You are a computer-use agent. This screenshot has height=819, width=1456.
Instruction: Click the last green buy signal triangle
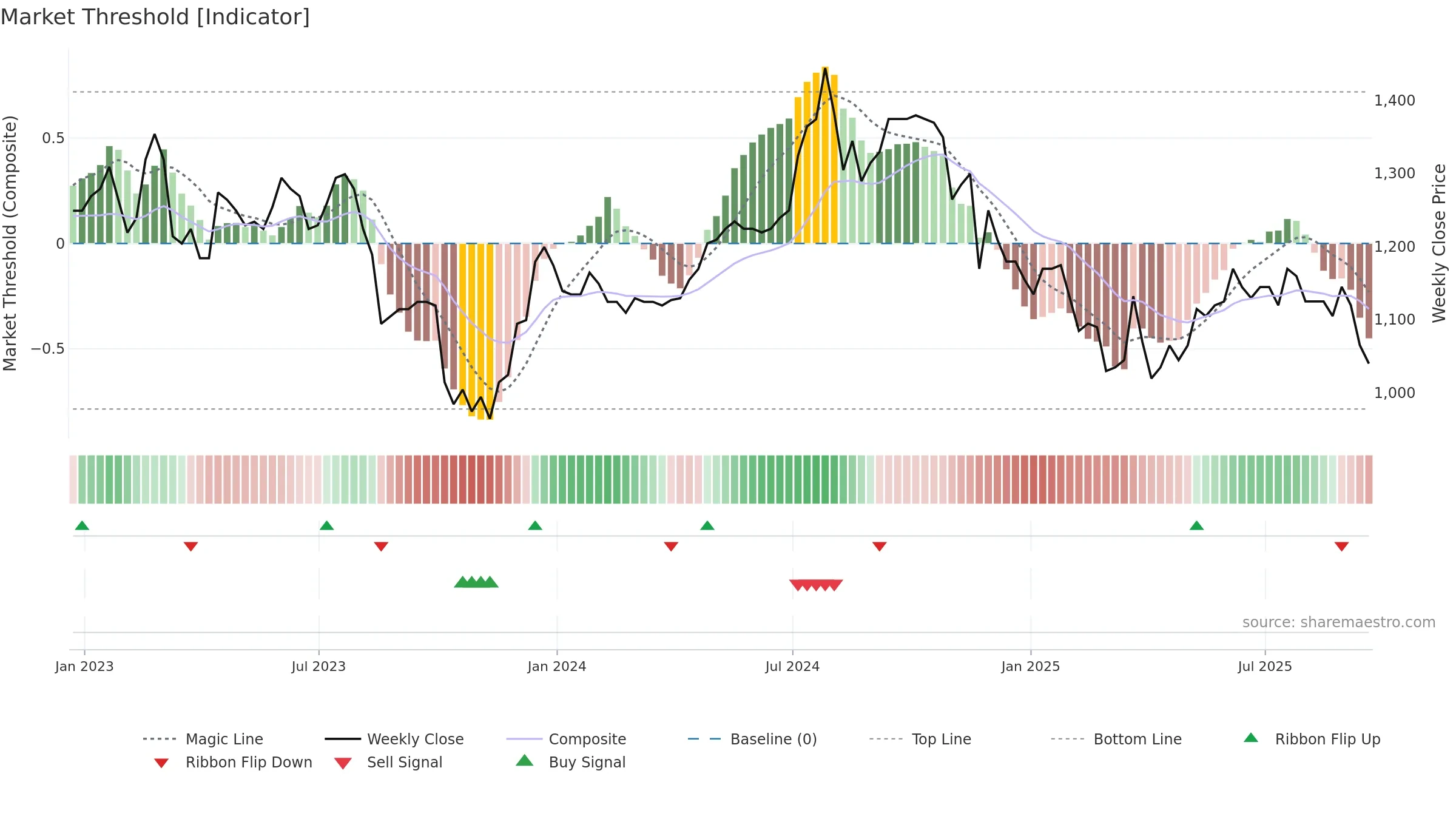pos(490,582)
